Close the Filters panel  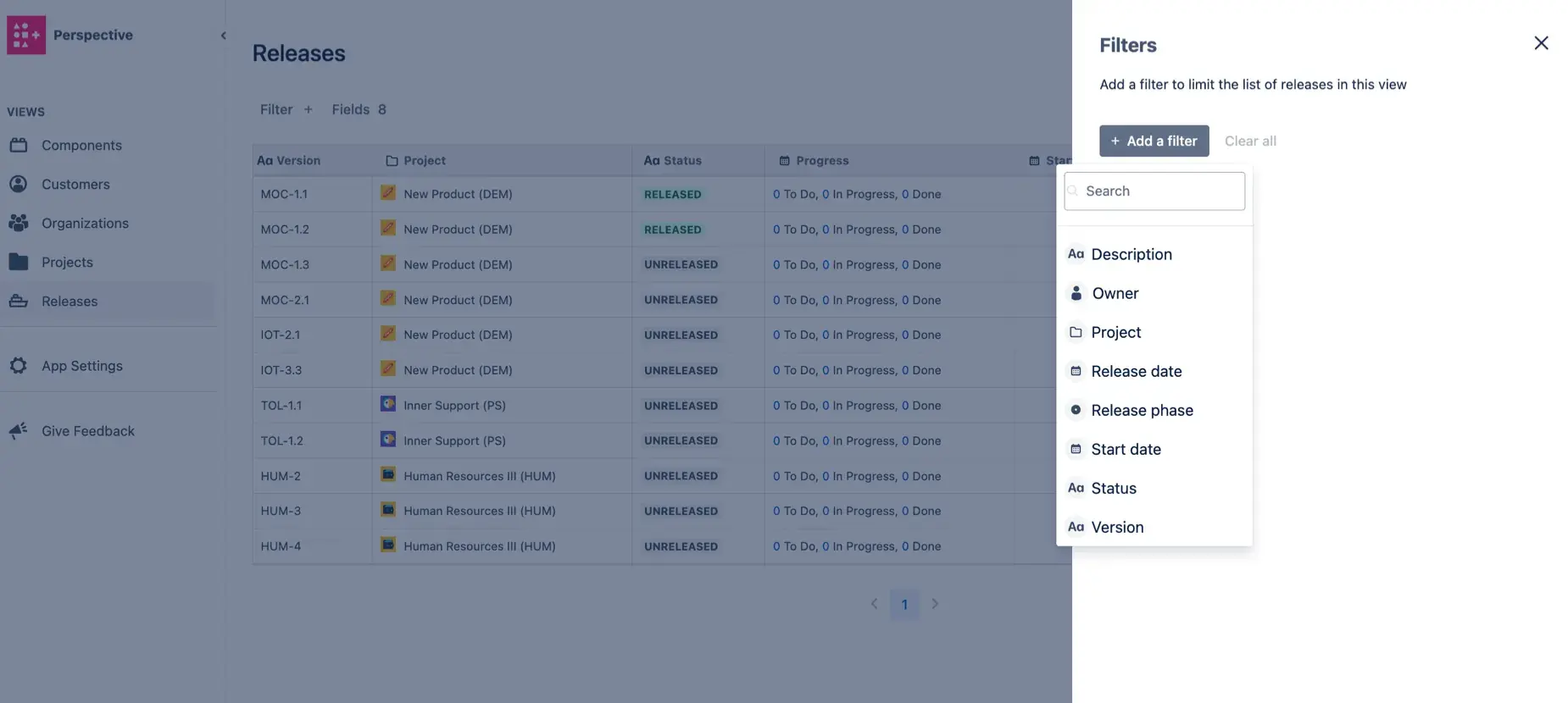tap(1540, 43)
